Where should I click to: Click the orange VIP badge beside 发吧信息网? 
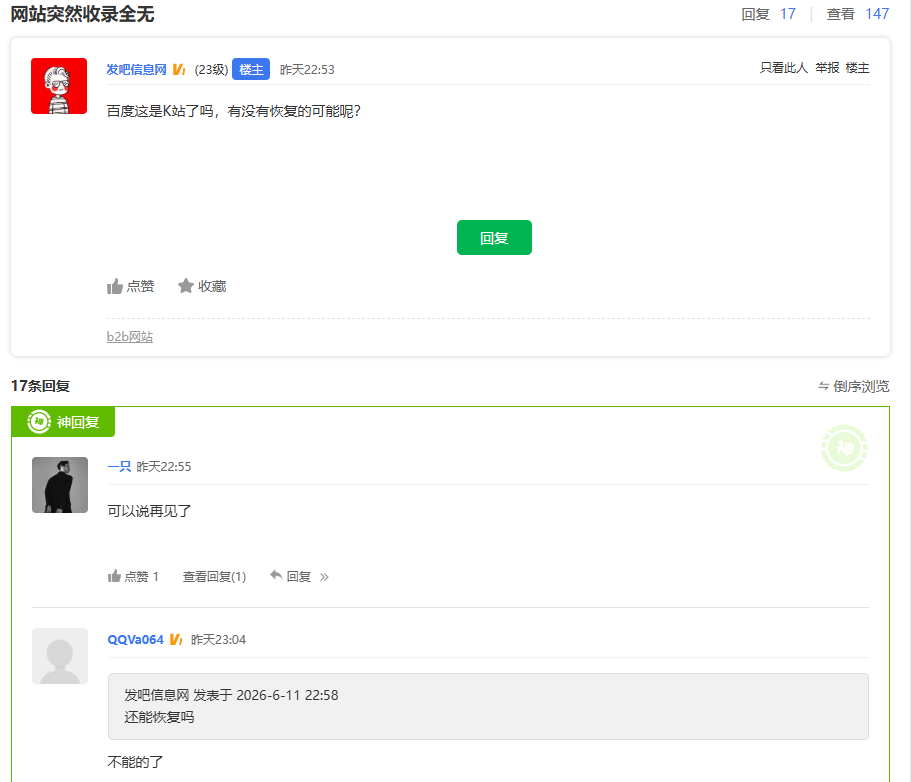pyautogui.click(x=179, y=70)
